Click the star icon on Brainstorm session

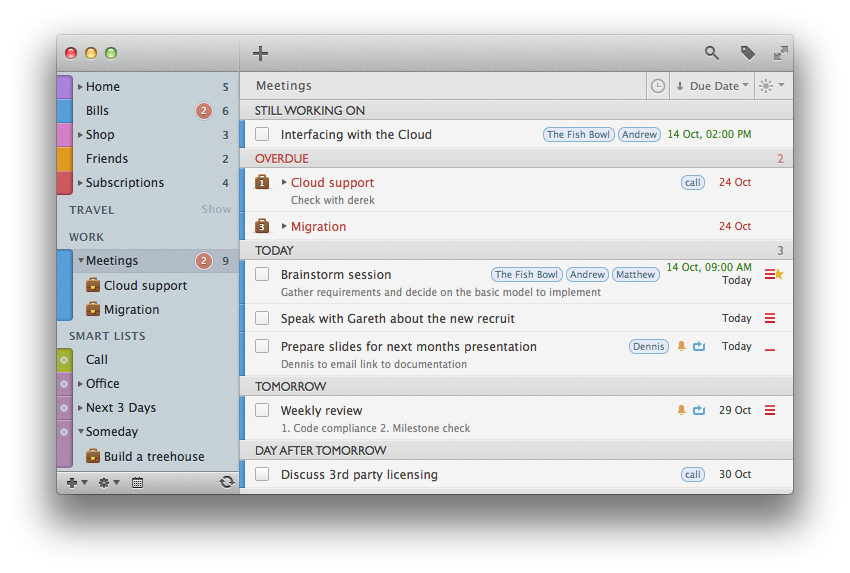(x=780, y=274)
